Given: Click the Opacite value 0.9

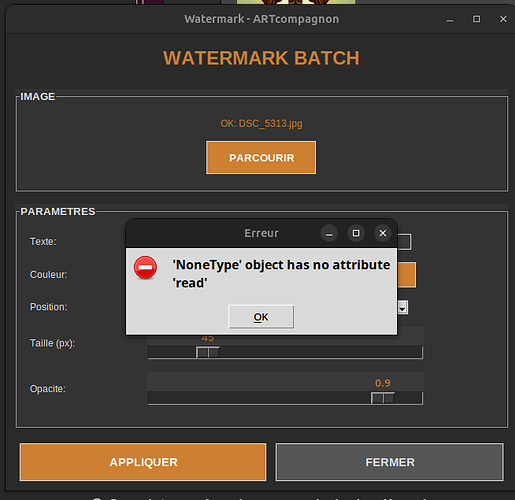Looking at the screenshot, I should 383,383.
